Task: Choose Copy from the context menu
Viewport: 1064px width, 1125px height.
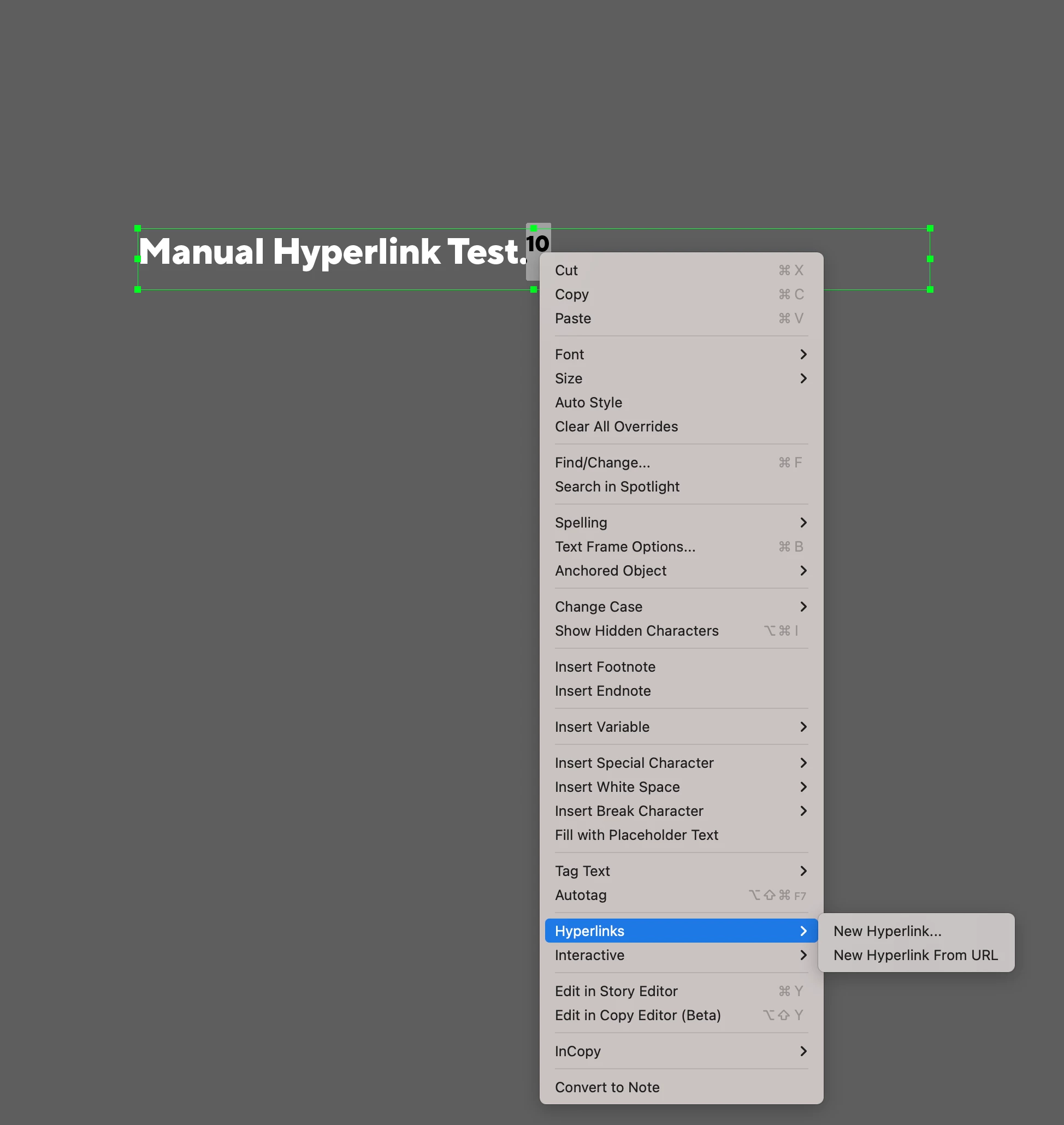Action: pos(571,294)
